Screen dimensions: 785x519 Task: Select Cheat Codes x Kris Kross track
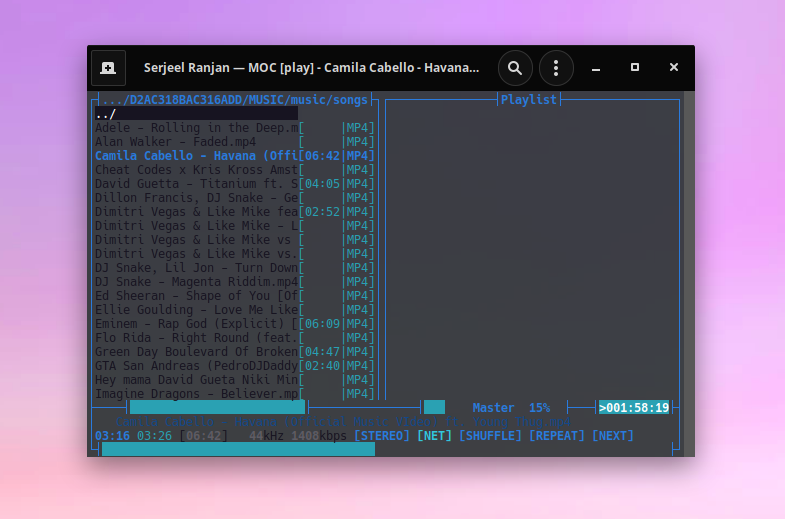[x=234, y=170]
